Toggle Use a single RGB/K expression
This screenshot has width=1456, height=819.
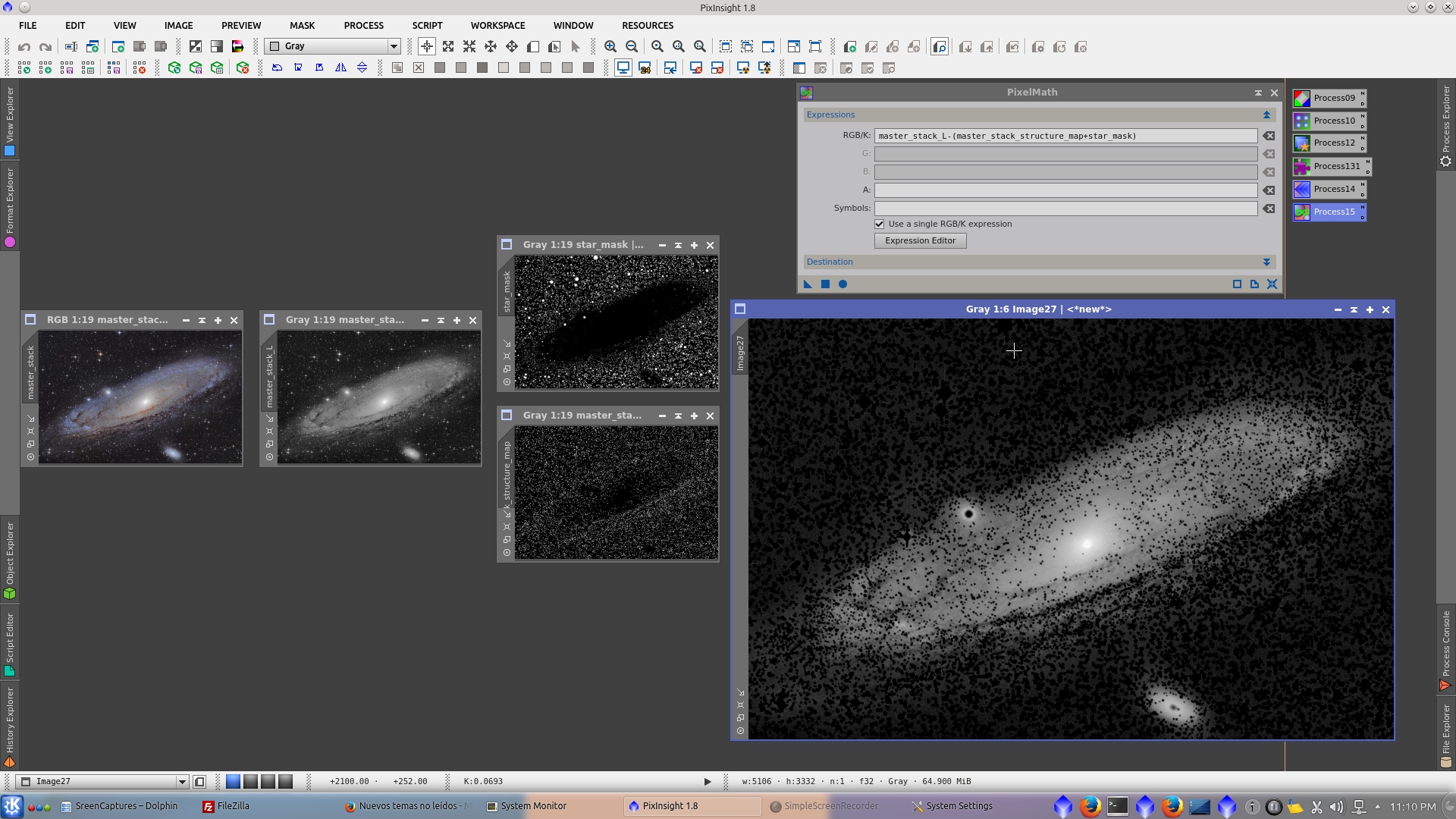tap(880, 224)
